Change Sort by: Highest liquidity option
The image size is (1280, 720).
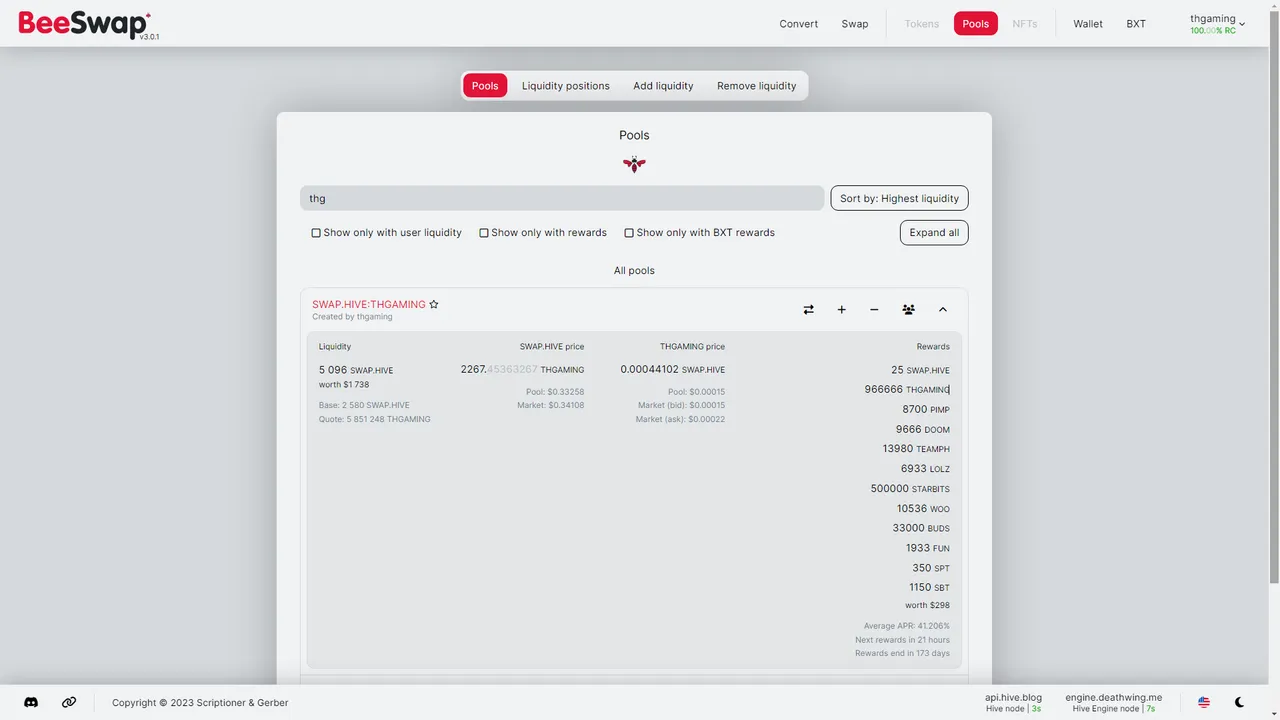pos(899,198)
